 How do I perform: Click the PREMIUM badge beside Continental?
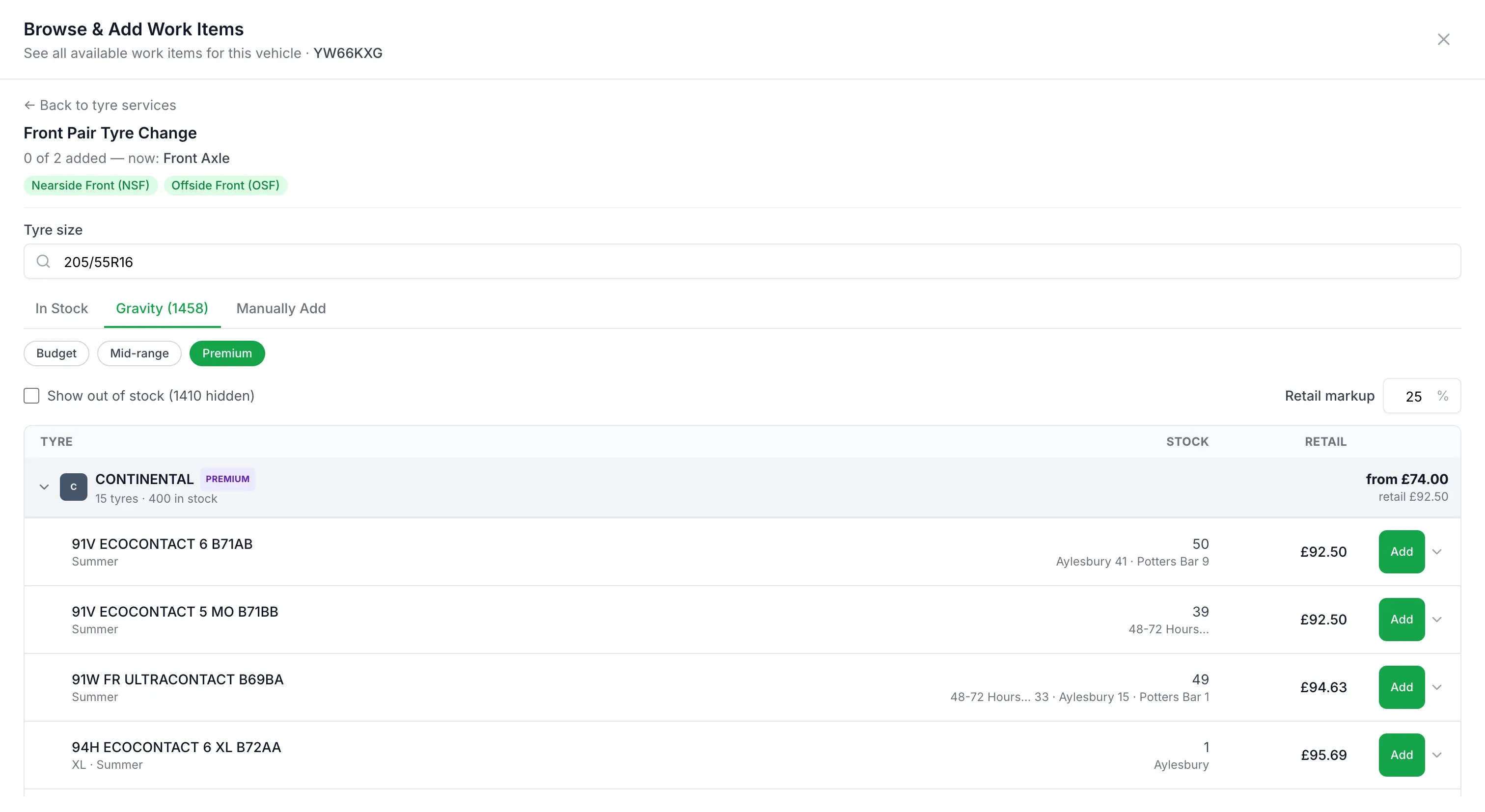click(x=228, y=479)
